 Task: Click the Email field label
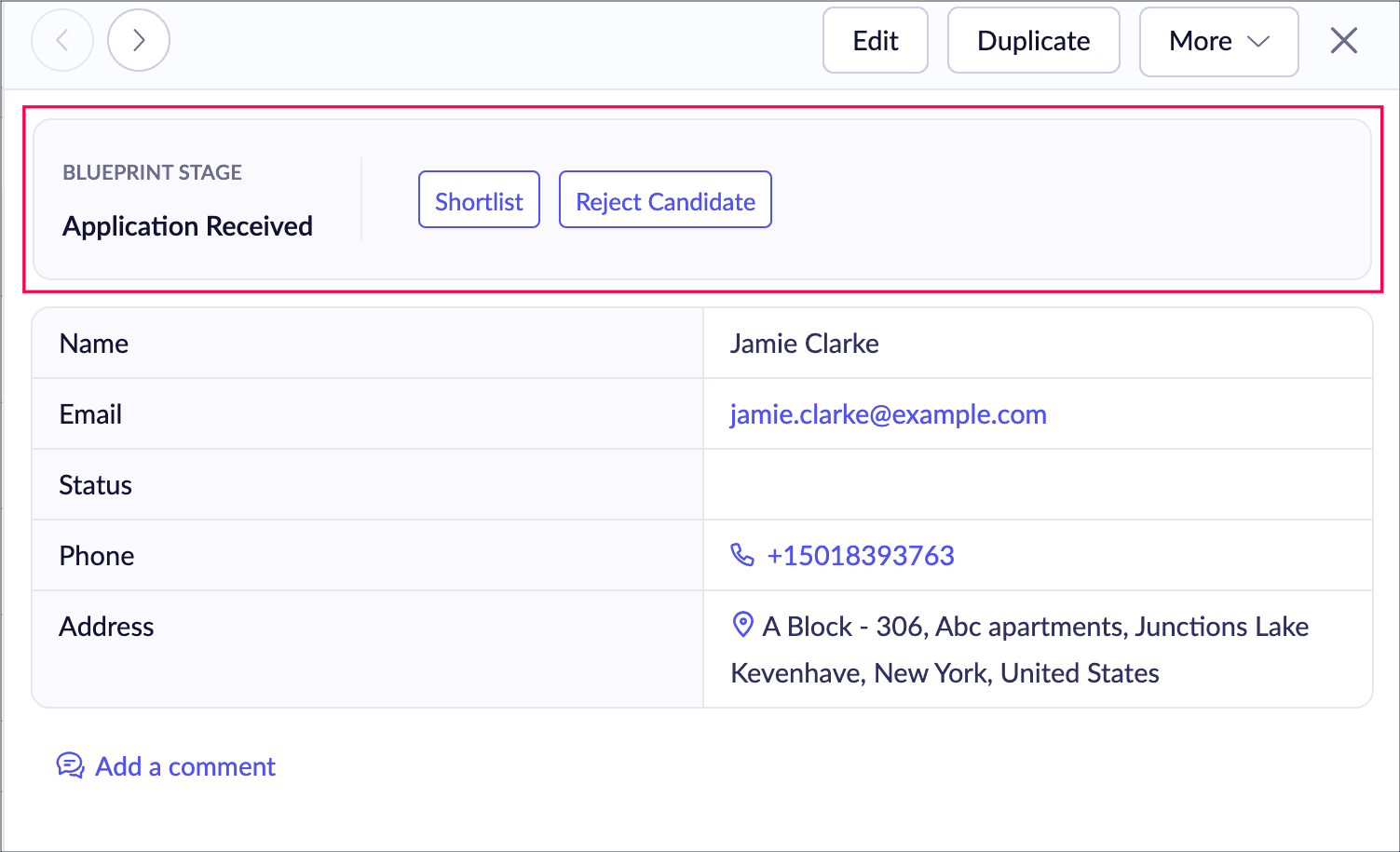point(90,414)
